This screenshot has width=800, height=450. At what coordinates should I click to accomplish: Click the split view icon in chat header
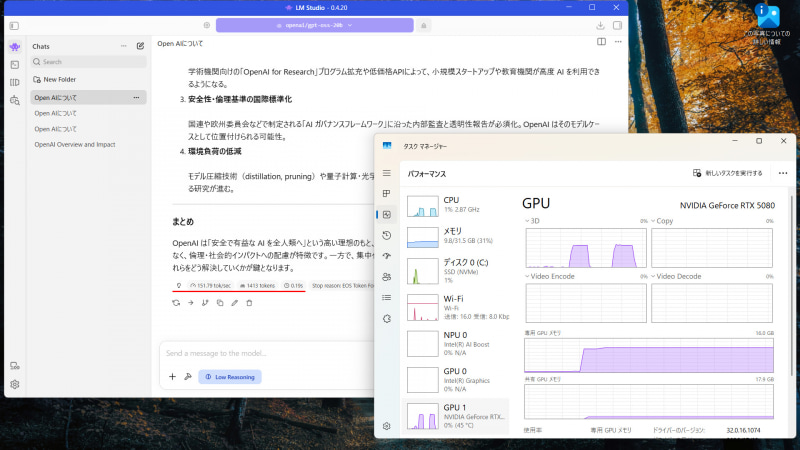click(602, 42)
